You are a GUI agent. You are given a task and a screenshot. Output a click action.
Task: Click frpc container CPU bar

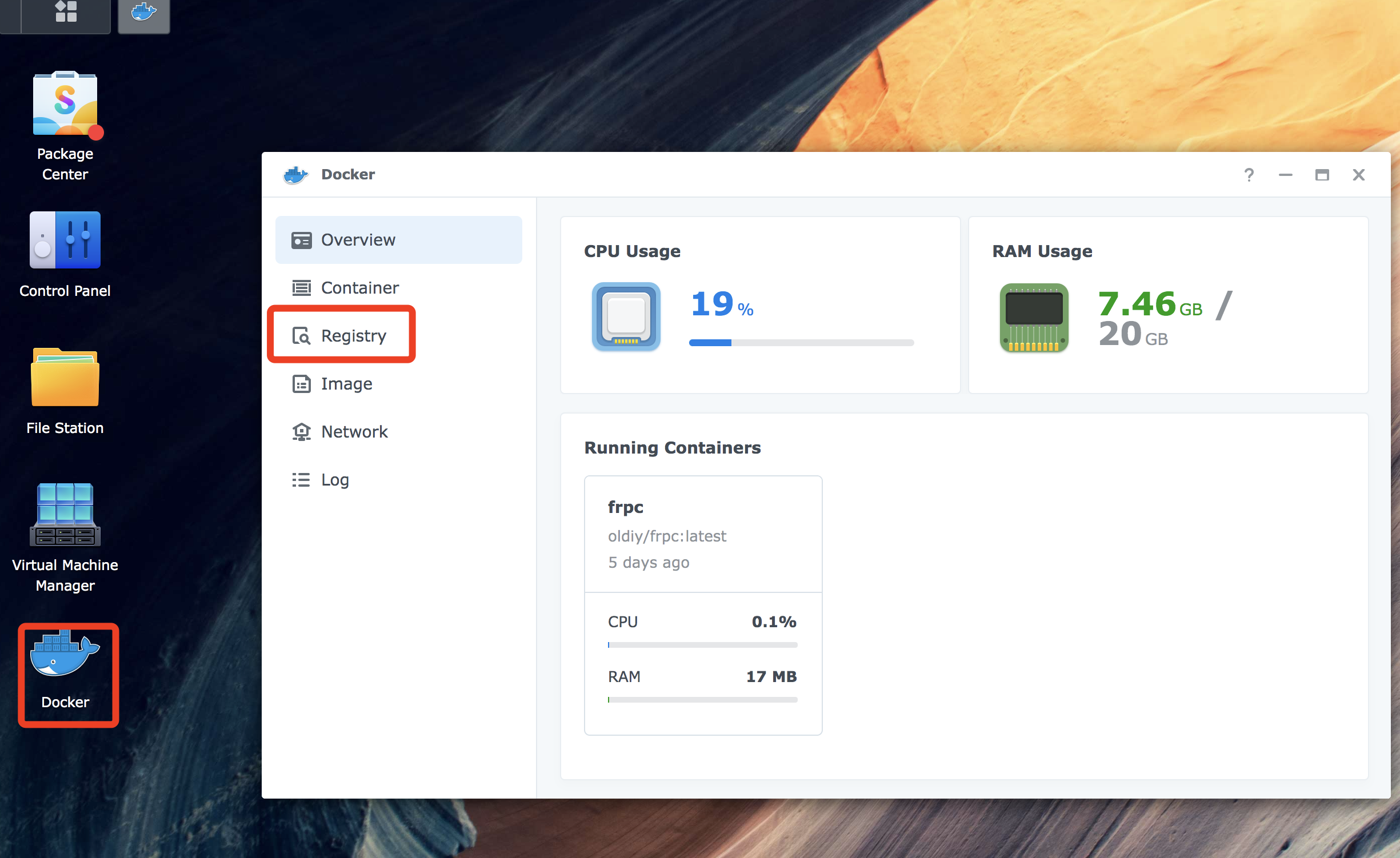tap(702, 645)
